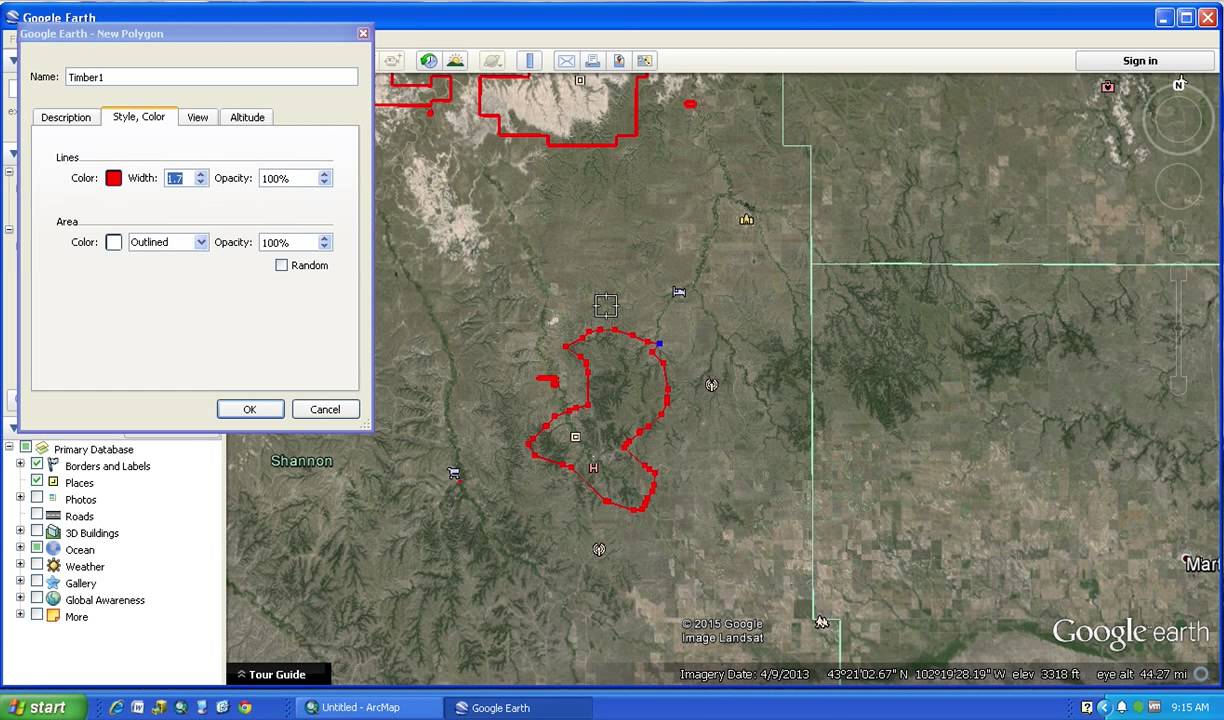Open the Altitude tab
This screenshot has width=1224, height=720.
point(247,117)
